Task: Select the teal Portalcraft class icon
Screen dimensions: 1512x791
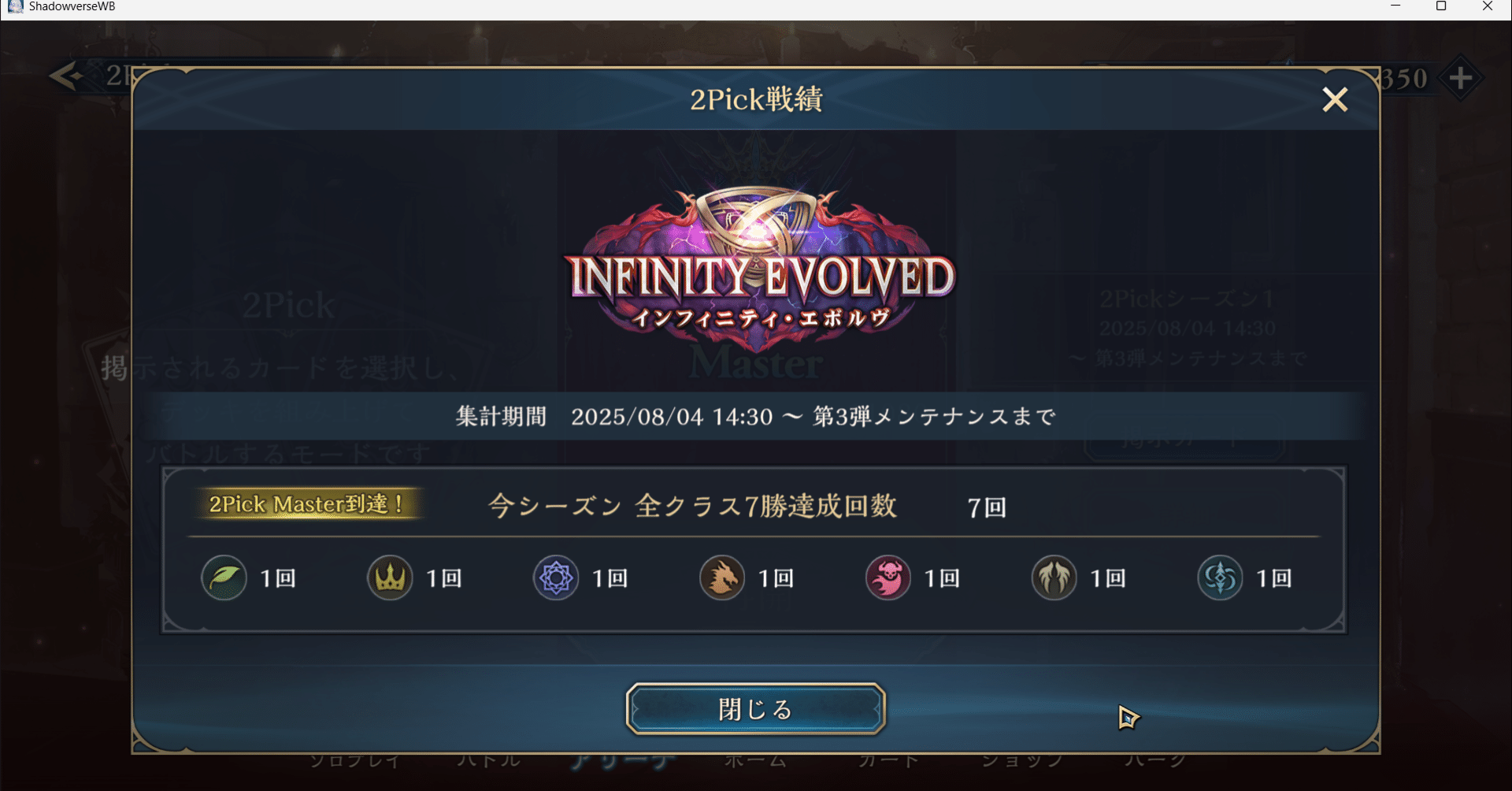Action: tap(1221, 577)
